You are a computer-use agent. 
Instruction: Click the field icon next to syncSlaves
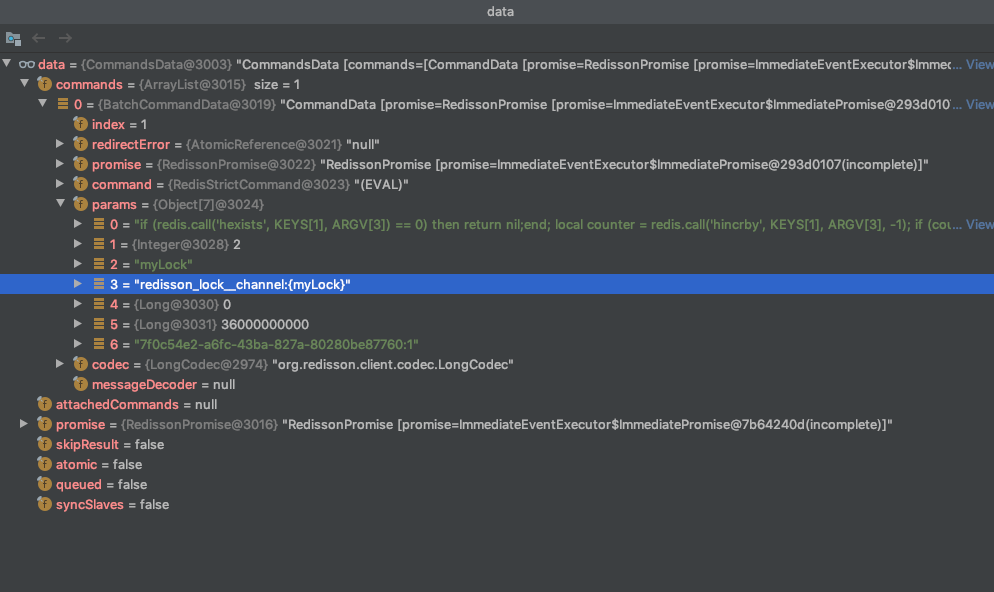coord(44,504)
